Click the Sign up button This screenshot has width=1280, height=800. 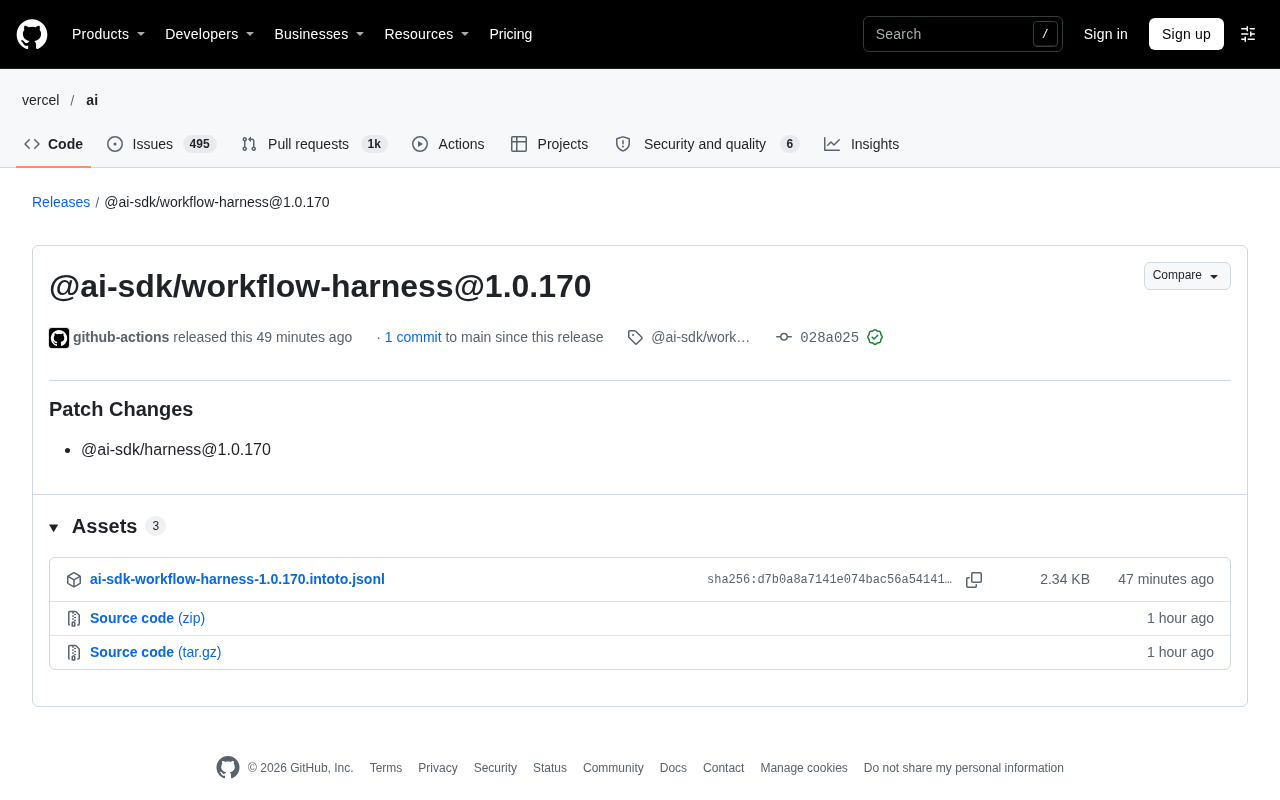[x=1186, y=34]
